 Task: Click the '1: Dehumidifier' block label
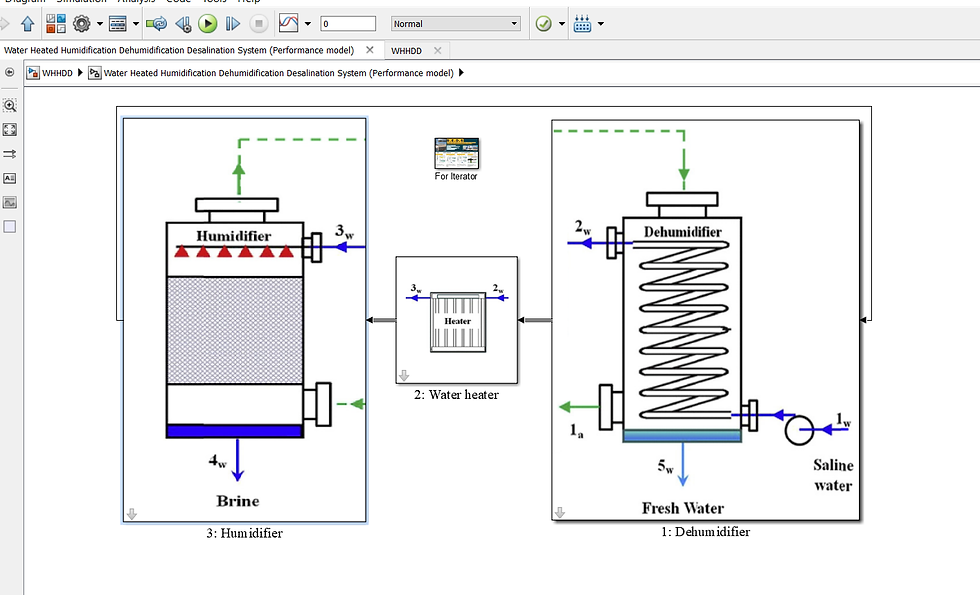pyautogui.click(x=706, y=531)
